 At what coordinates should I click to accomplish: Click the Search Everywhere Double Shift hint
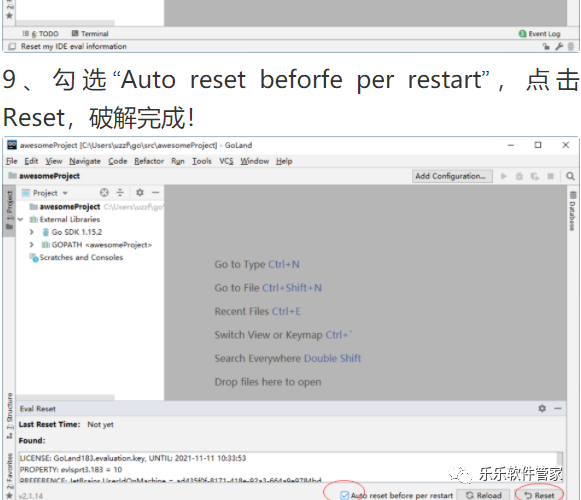288,358
